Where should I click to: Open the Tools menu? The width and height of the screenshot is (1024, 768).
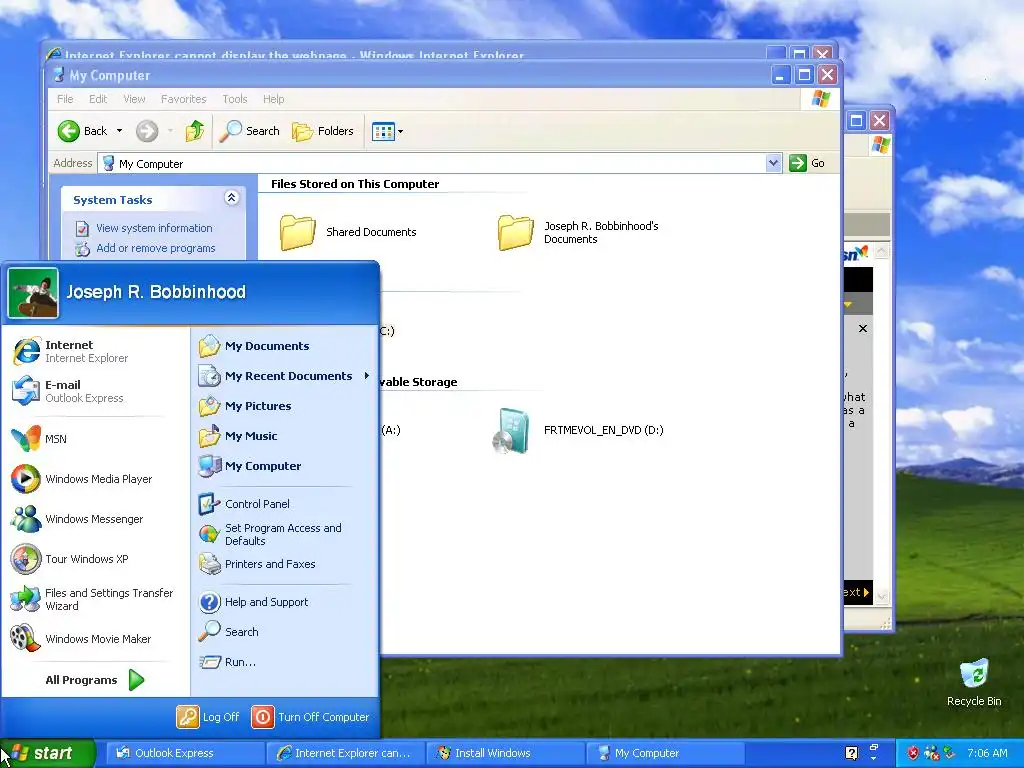(234, 99)
